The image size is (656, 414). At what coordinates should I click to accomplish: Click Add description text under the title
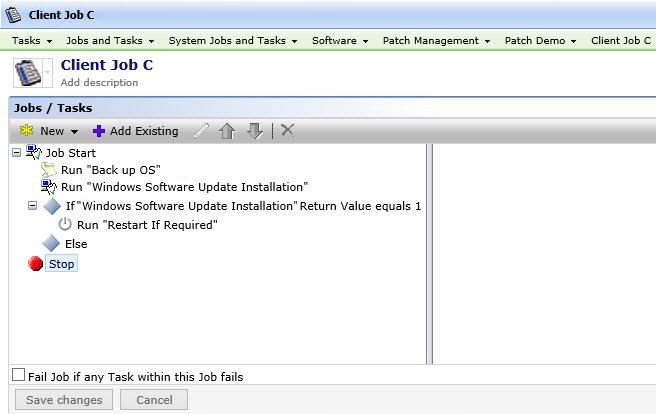100,83
